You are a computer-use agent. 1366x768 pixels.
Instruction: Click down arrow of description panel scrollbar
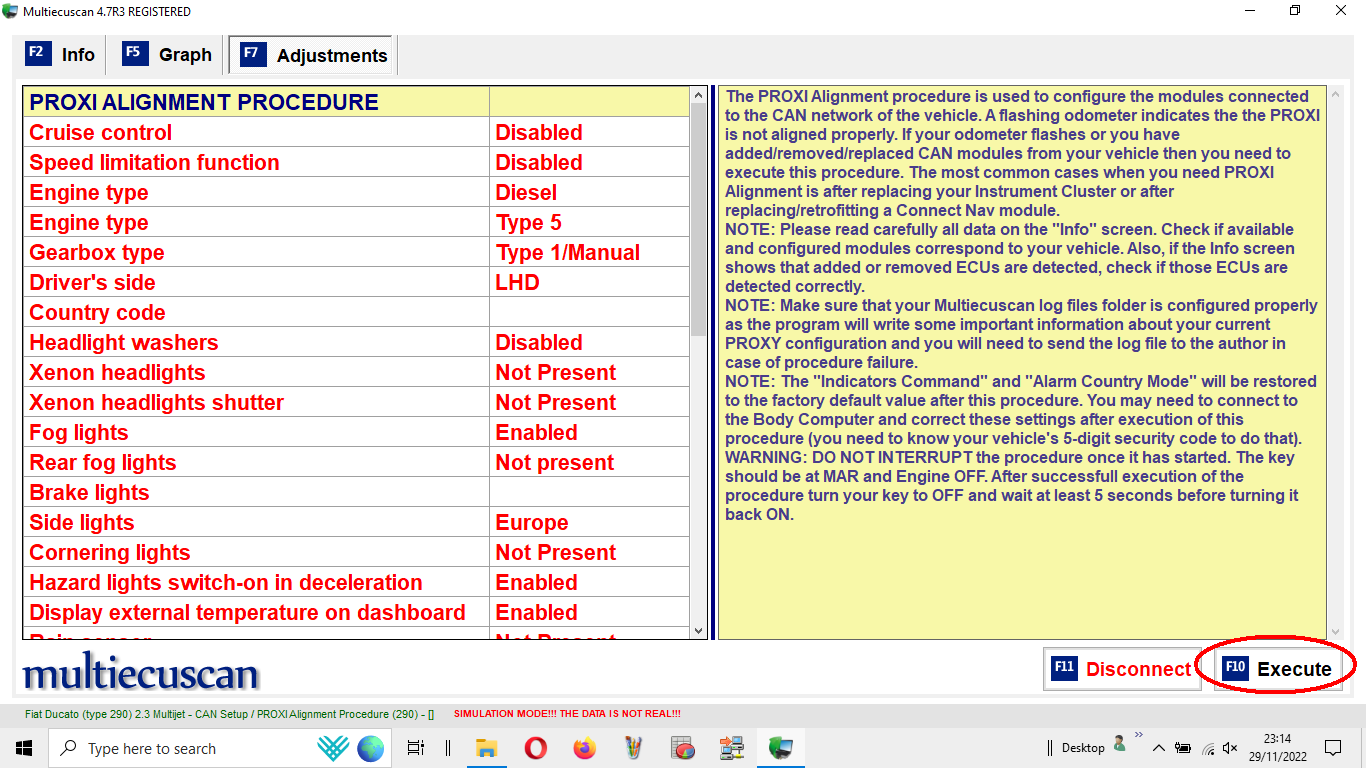coord(1335,631)
